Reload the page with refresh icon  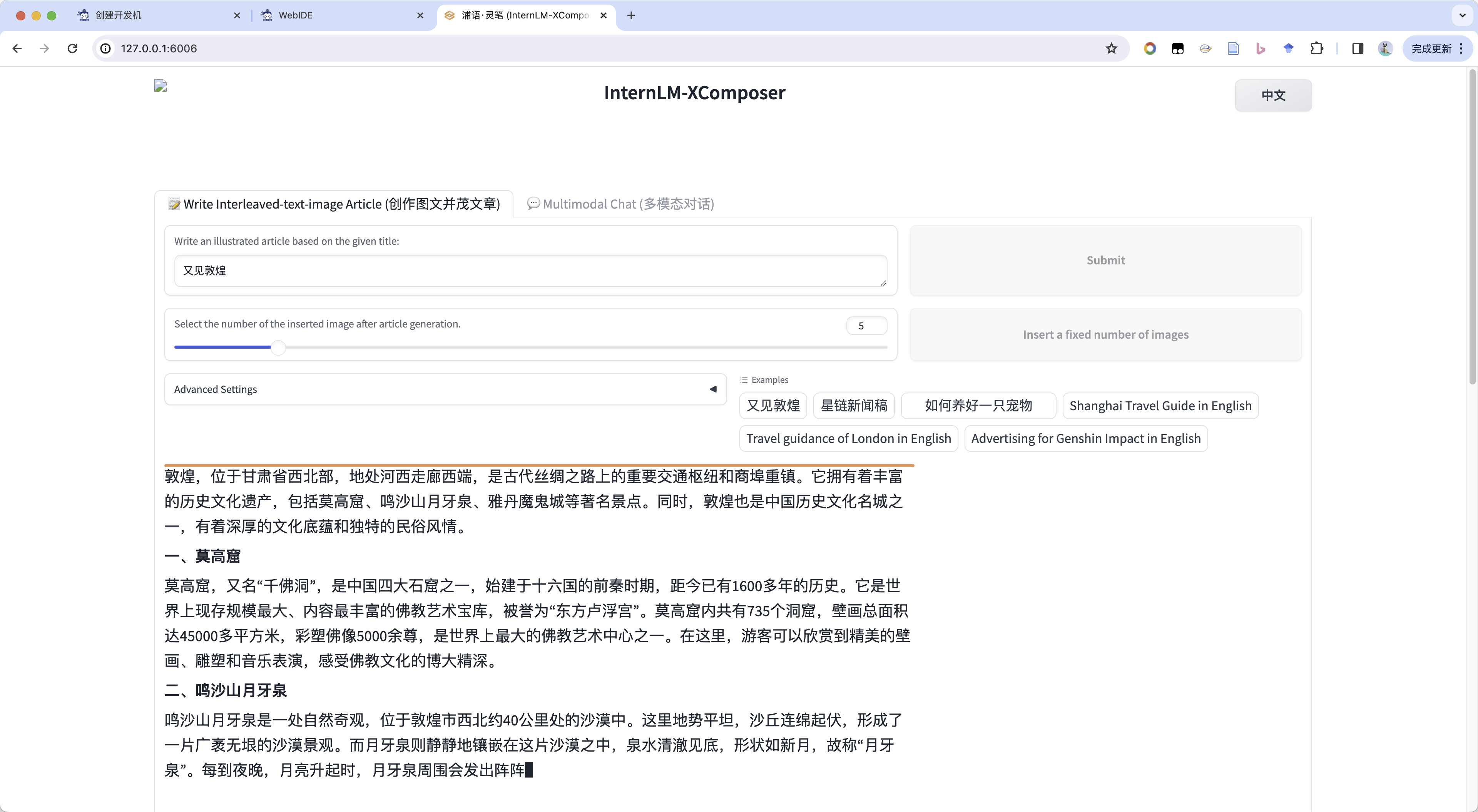[72, 49]
